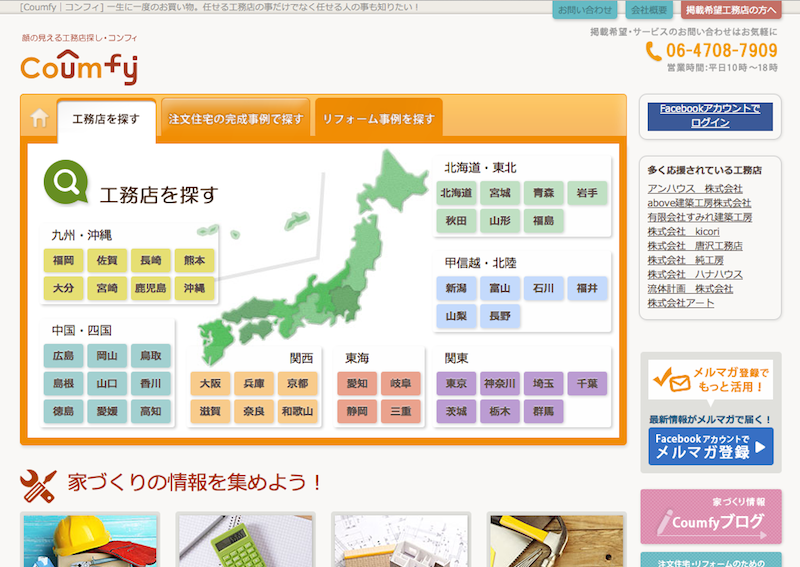Click the Facebook メルマガ登録 button
This screenshot has width=800, height=567.
711,446
